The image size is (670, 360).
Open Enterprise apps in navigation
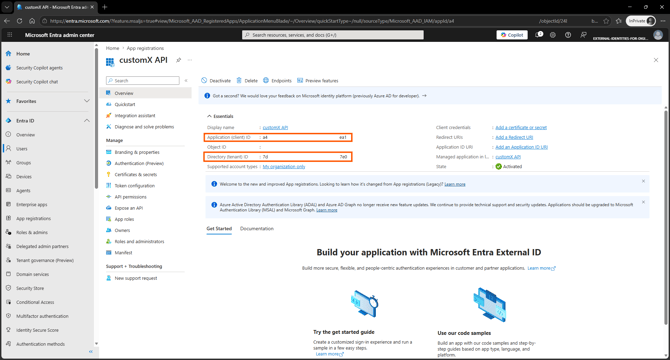click(x=32, y=205)
